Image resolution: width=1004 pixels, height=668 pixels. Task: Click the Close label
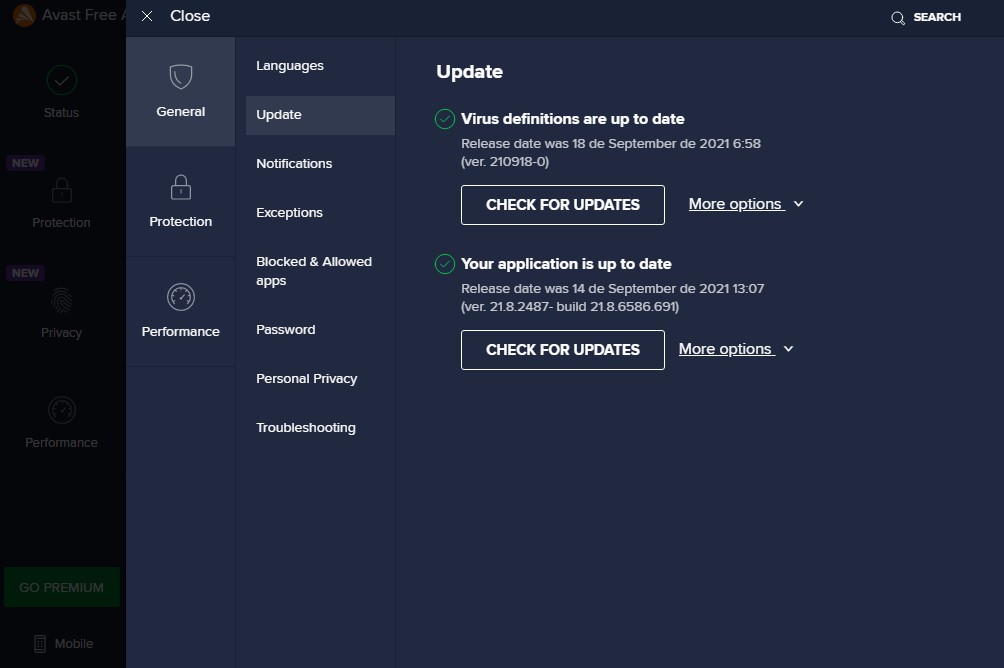tap(190, 16)
